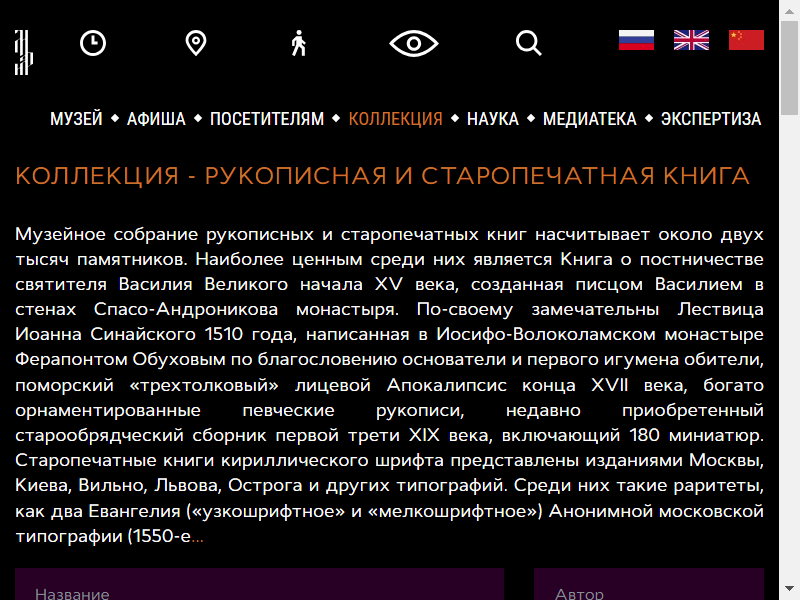Open the location map pin icon
This screenshot has width=800, height=600.
196,43
